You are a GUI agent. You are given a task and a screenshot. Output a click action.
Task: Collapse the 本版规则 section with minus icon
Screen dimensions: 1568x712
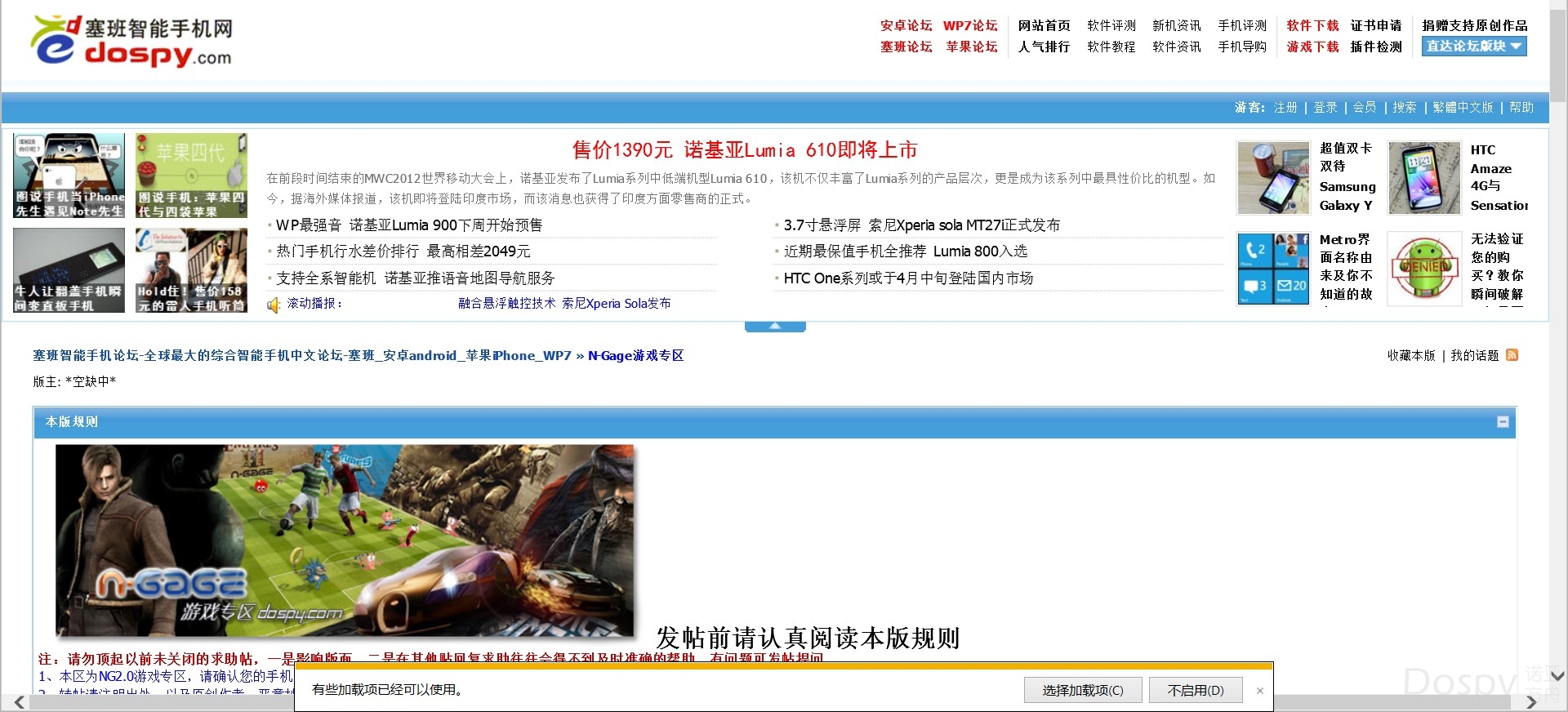(1503, 422)
